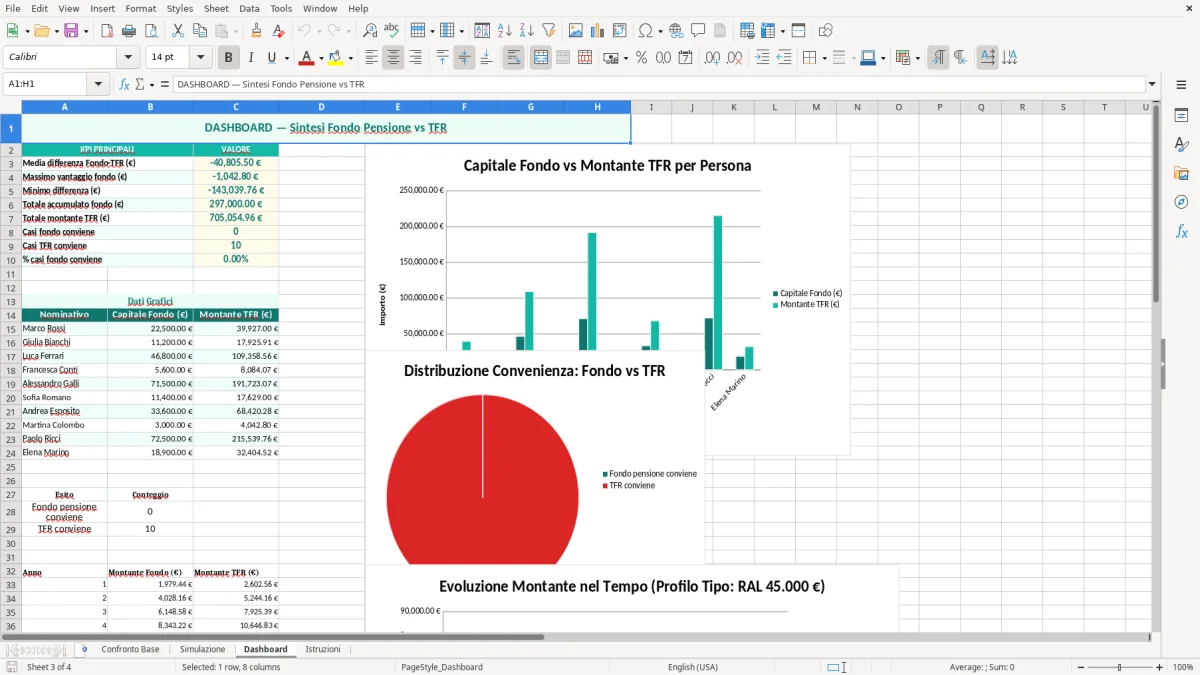Sort descending Z to A
The width and height of the screenshot is (1200, 675).
(526, 31)
